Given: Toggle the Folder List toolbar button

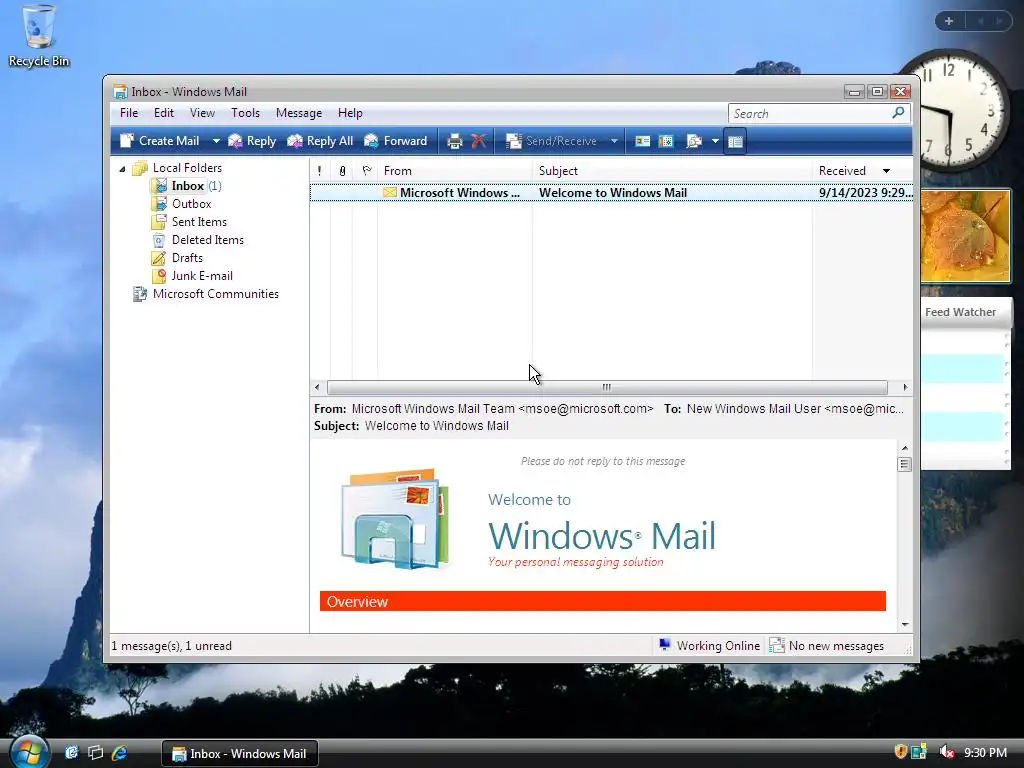Looking at the screenshot, I should pos(735,141).
